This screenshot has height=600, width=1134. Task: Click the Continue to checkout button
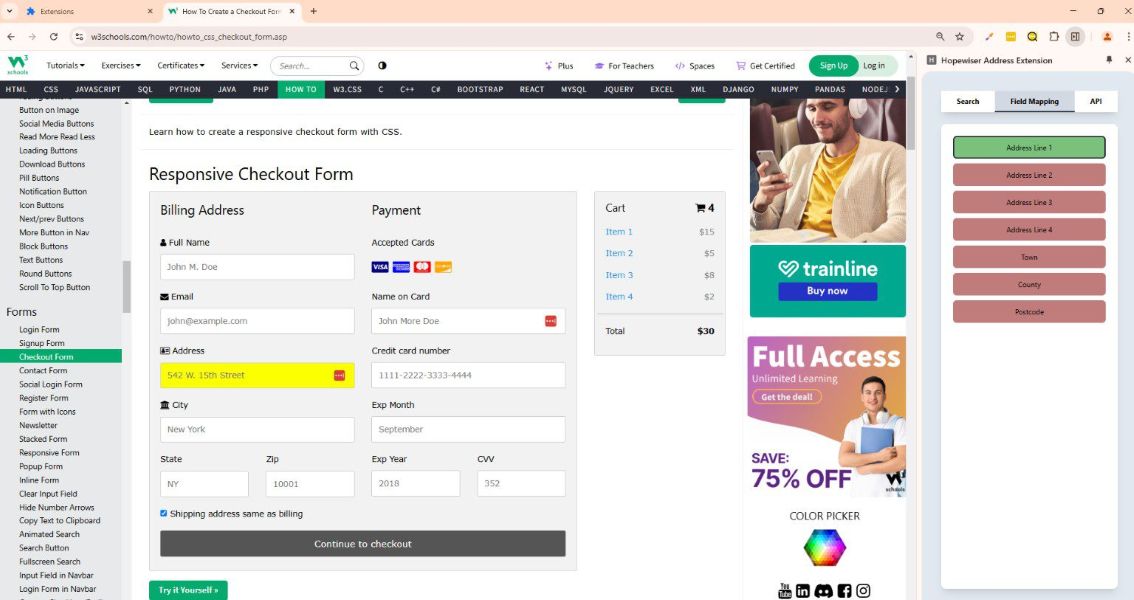(362, 544)
